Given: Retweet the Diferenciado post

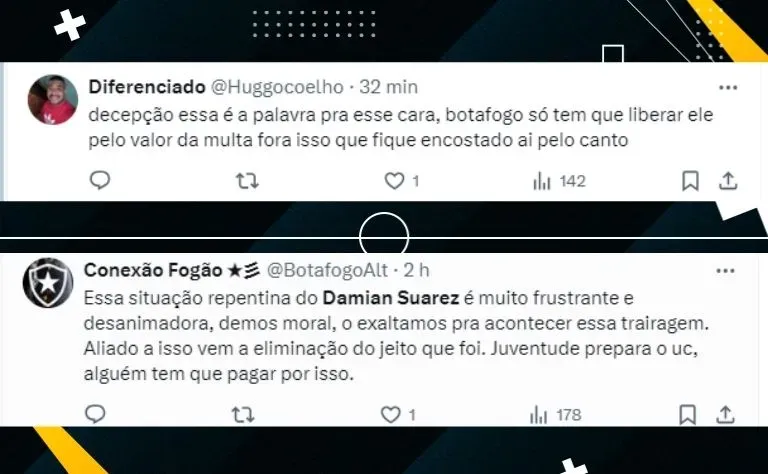Looking at the screenshot, I should (247, 181).
